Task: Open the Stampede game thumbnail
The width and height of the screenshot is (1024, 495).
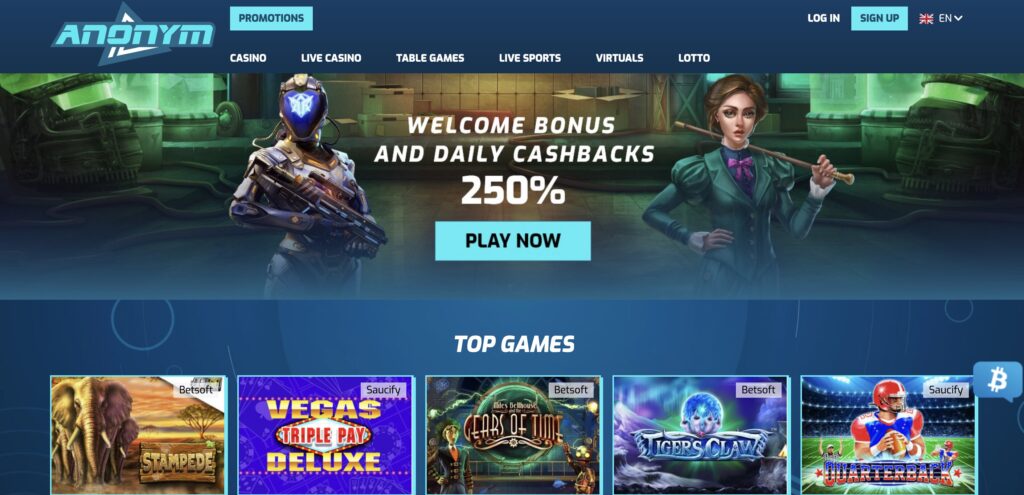Action: click(x=138, y=435)
